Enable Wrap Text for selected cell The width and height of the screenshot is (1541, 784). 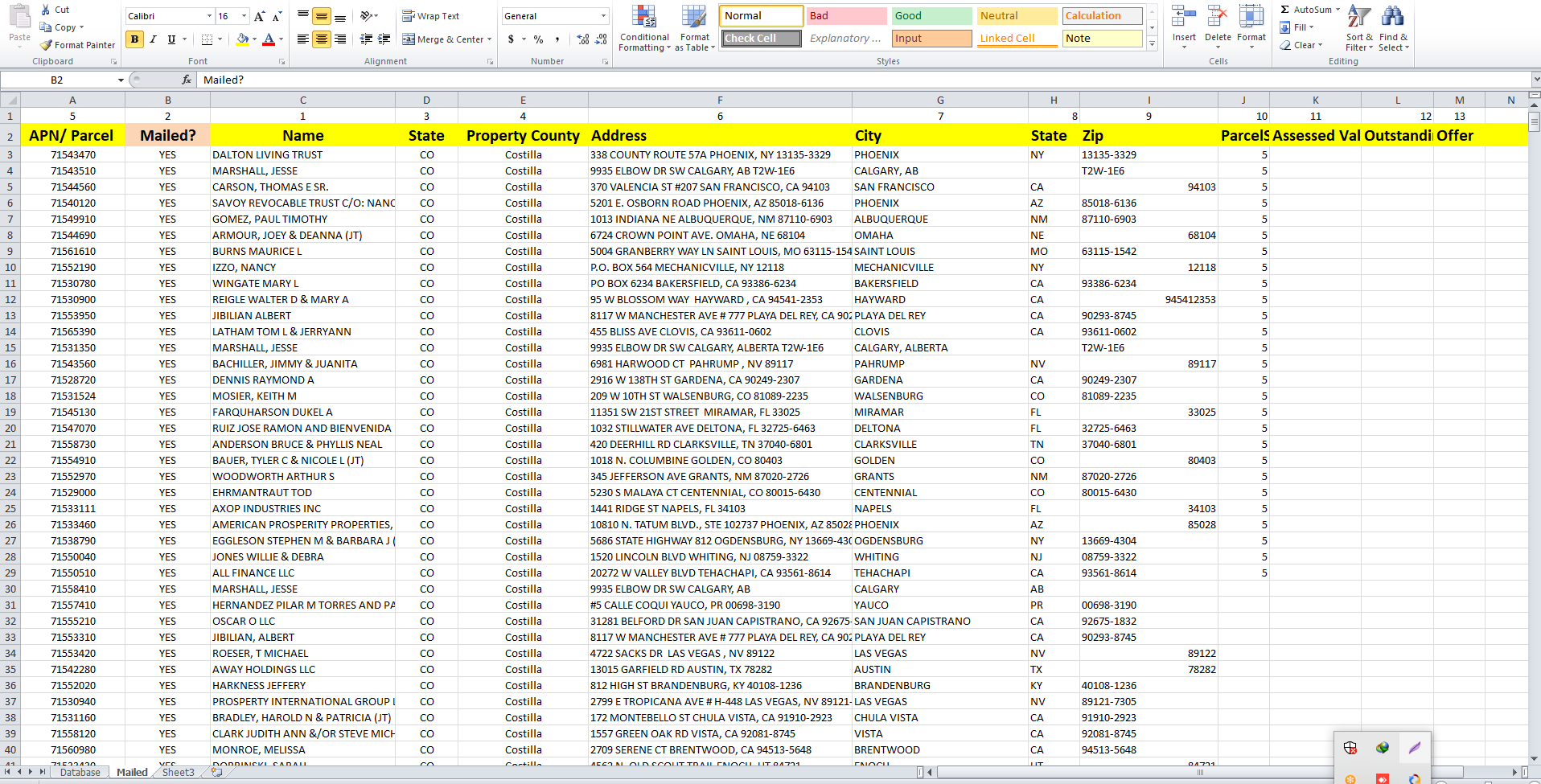pyautogui.click(x=432, y=15)
